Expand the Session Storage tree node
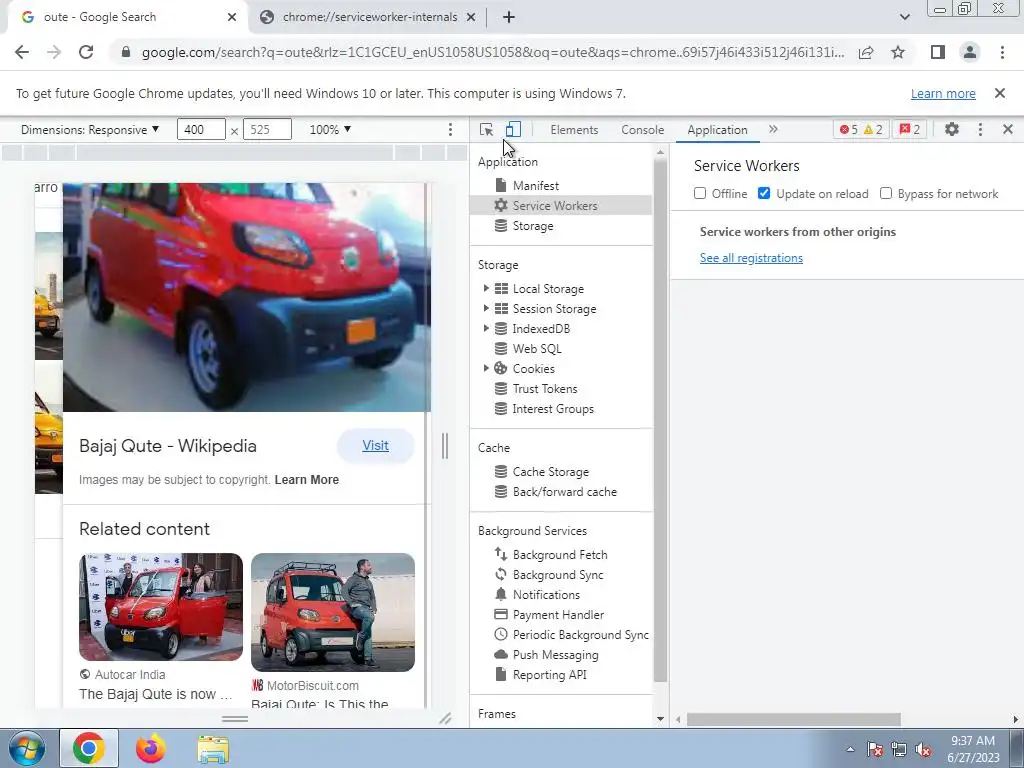Viewport: 1024px width, 768px height. (486, 308)
